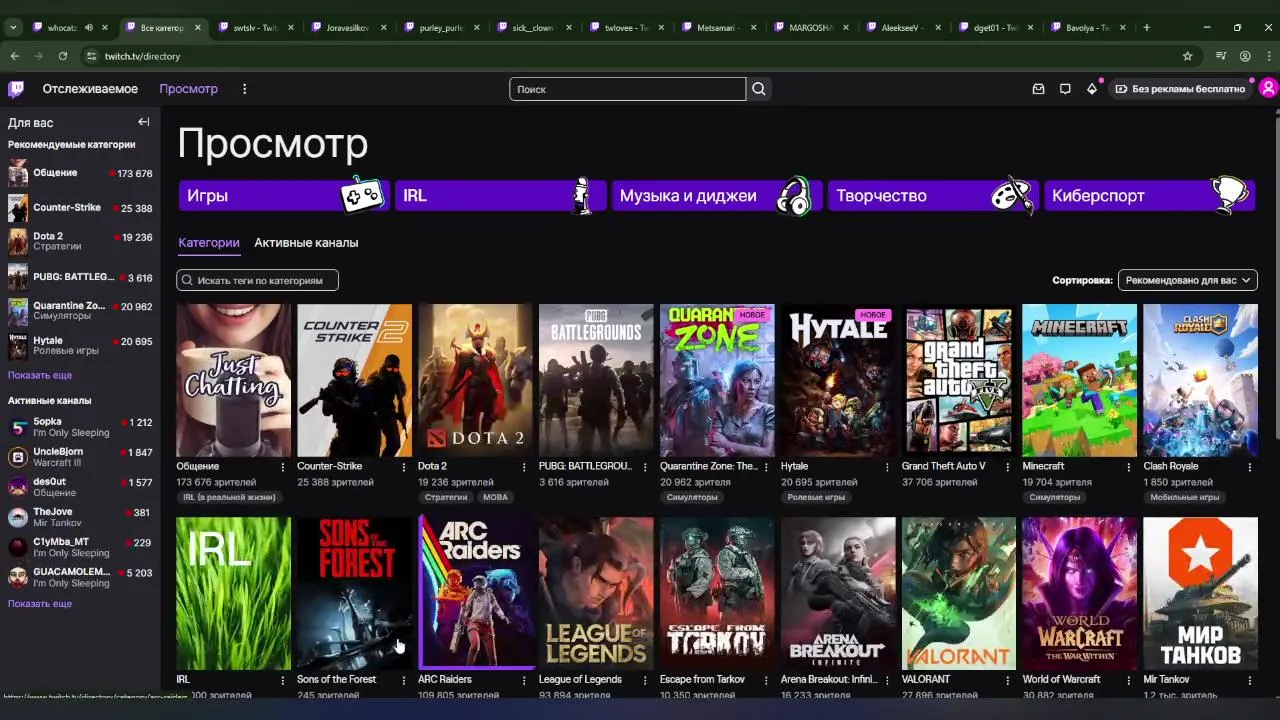Viewport: 1280px width, 720px height.
Task: Click the Twitch logo home icon
Action: (16, 89)
